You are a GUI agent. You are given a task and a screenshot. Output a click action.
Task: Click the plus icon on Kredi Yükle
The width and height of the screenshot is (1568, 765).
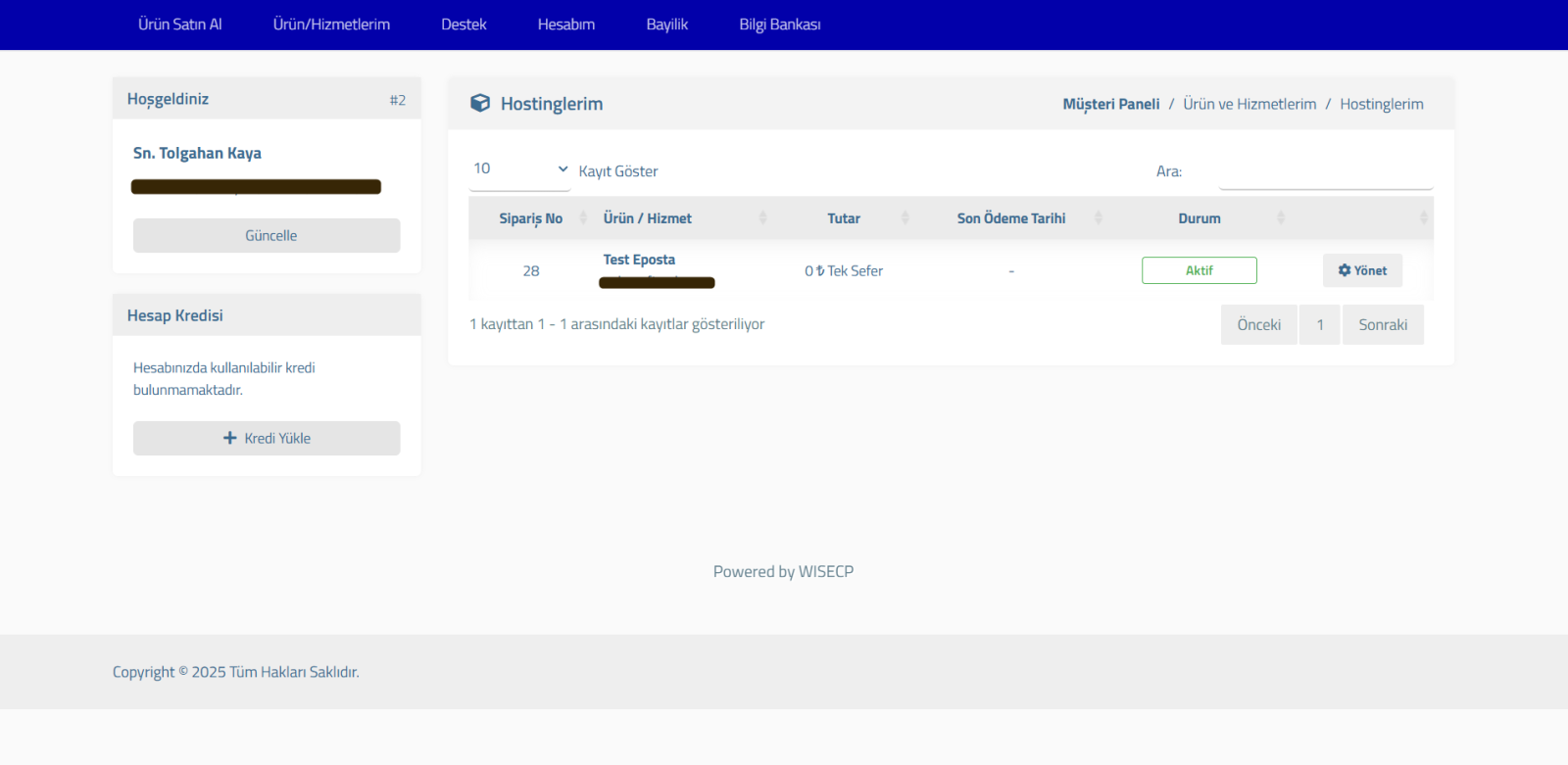point(229,438)
